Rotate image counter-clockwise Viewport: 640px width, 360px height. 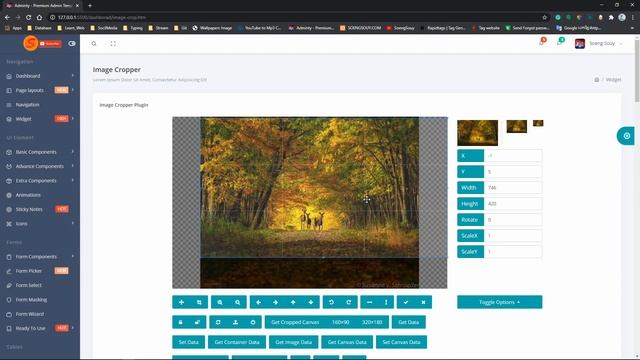(331, 302)
